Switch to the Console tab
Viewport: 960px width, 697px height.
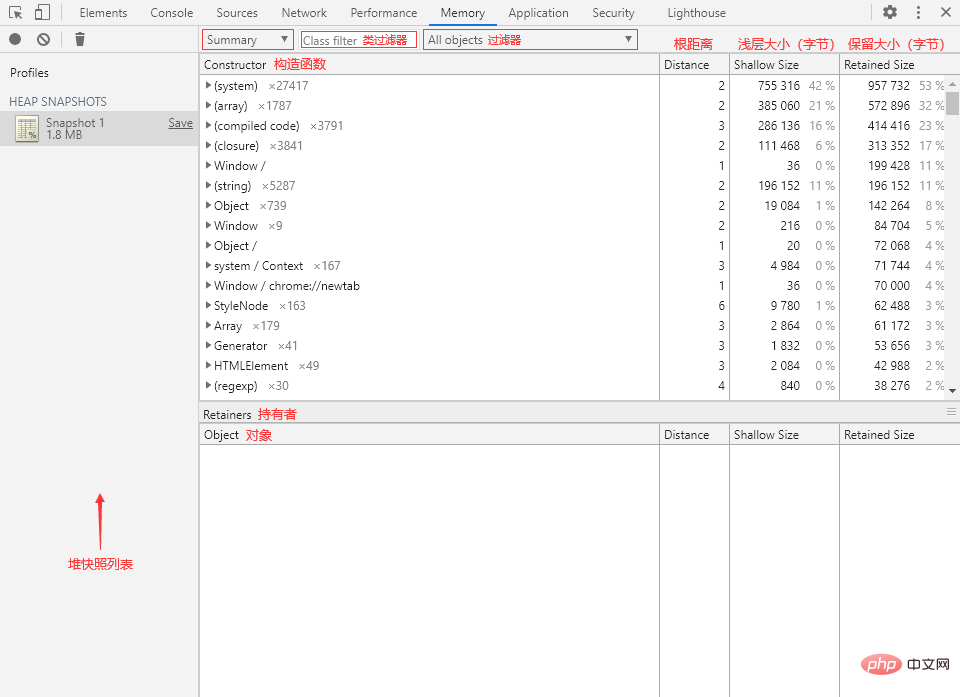click(171, 13)
